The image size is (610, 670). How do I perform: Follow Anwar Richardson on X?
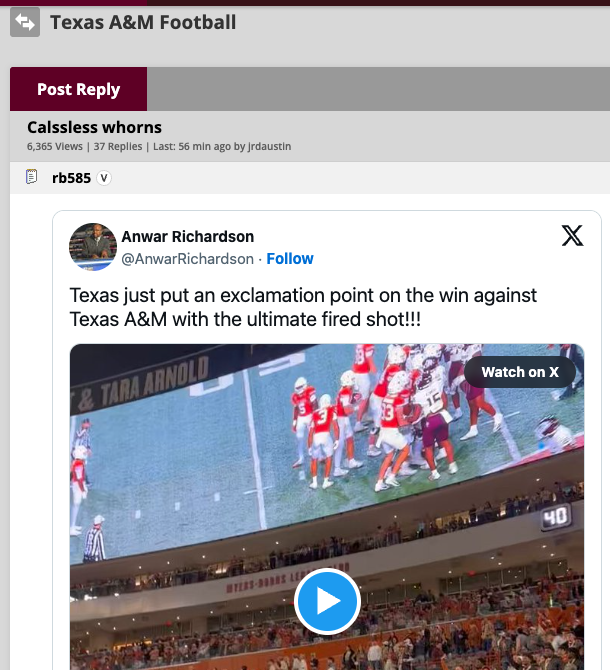coord(290,259)
